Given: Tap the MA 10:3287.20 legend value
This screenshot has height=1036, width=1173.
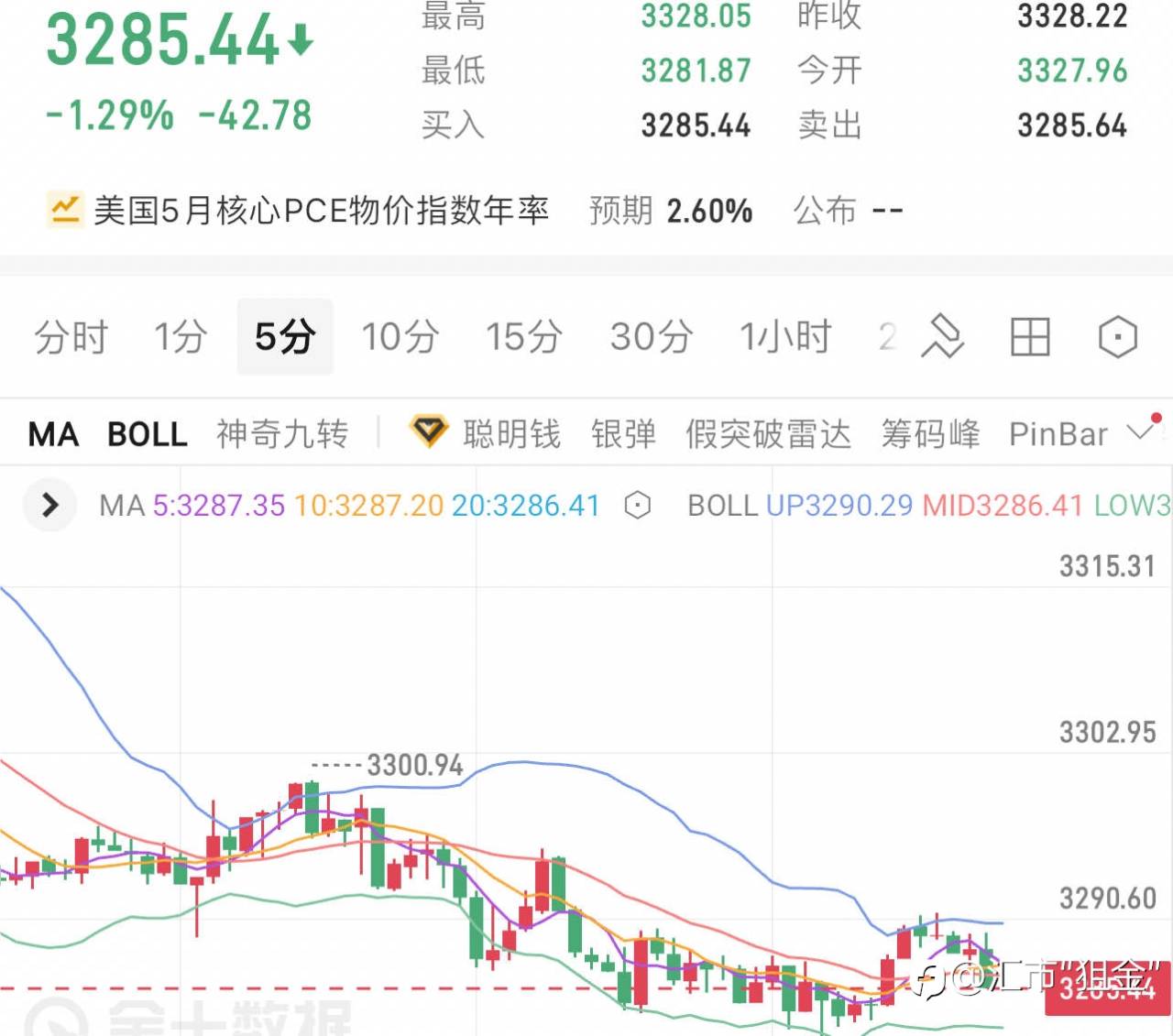Looking at the screenshot, I should tap(369, 506).
